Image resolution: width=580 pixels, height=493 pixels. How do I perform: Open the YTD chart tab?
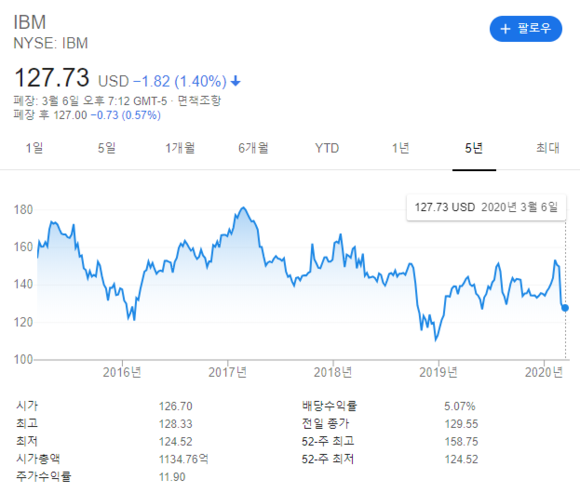pyautogui.click(x=327, y=148)
